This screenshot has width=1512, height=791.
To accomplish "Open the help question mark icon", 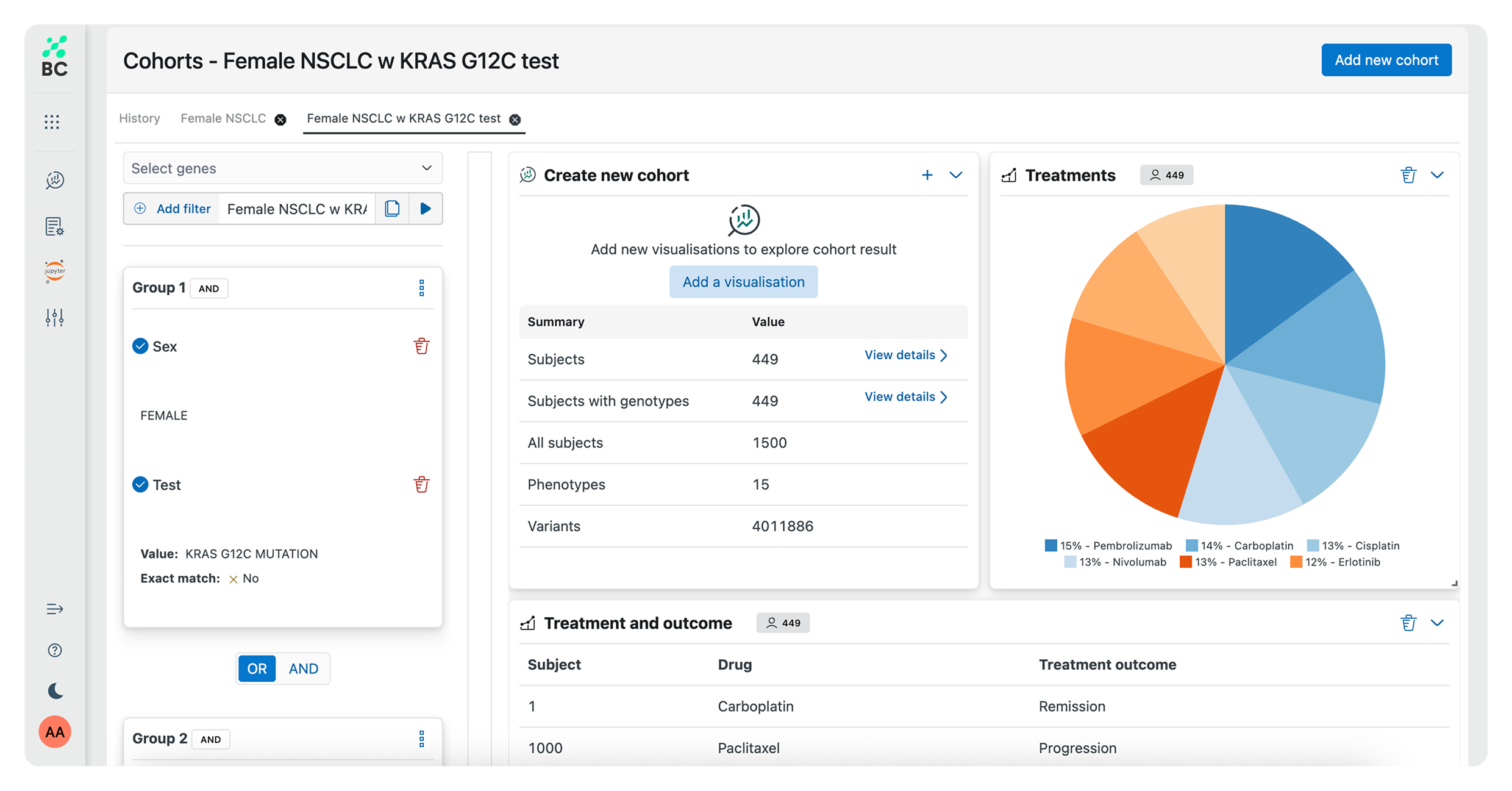I will tap(55, 650).
